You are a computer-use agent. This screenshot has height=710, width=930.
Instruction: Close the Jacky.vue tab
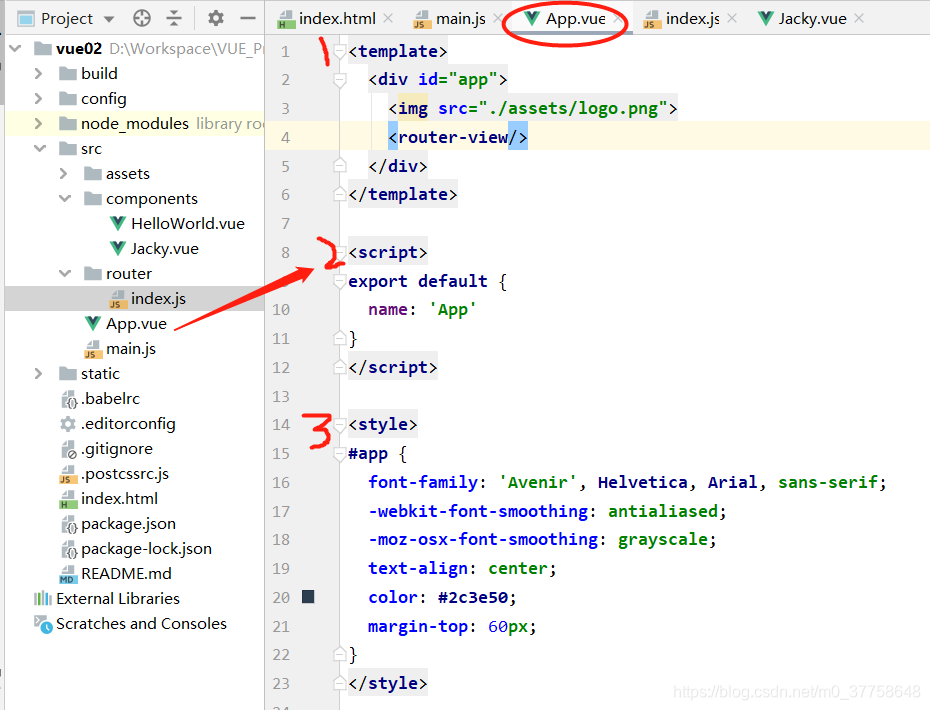[859, 18]
